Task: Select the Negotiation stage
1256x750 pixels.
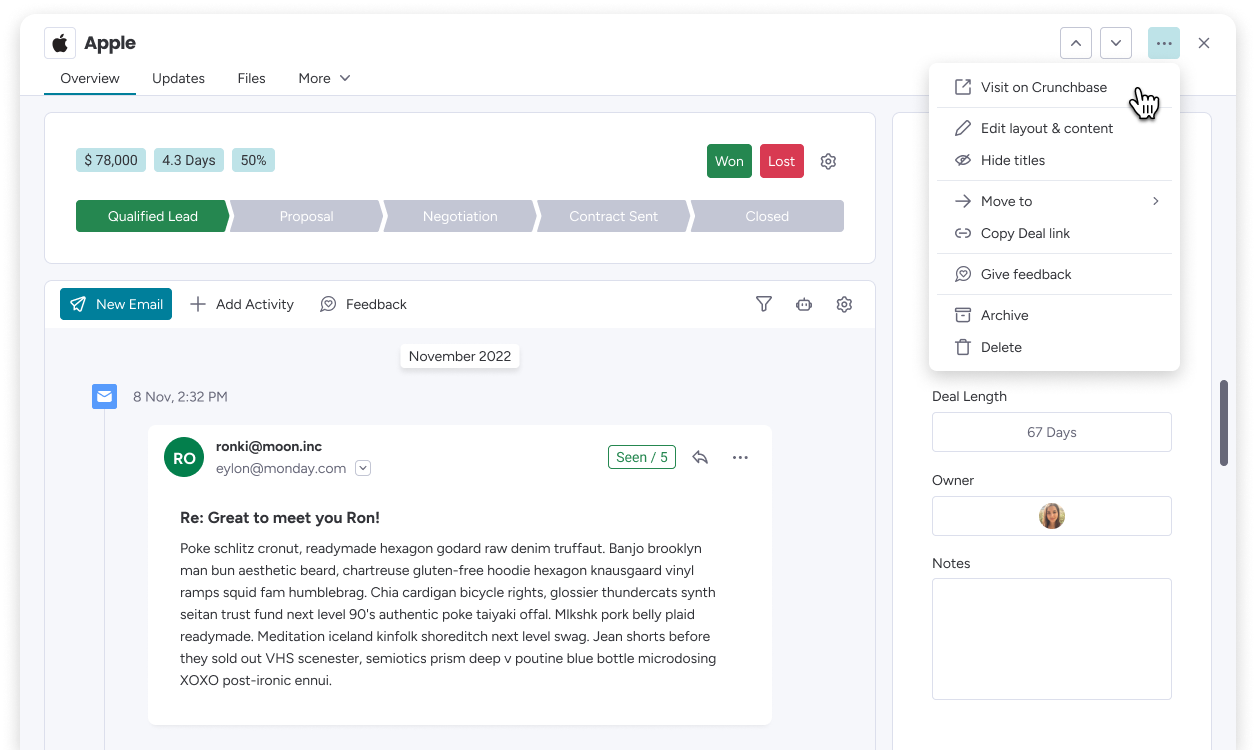Action: pos(460,216)
